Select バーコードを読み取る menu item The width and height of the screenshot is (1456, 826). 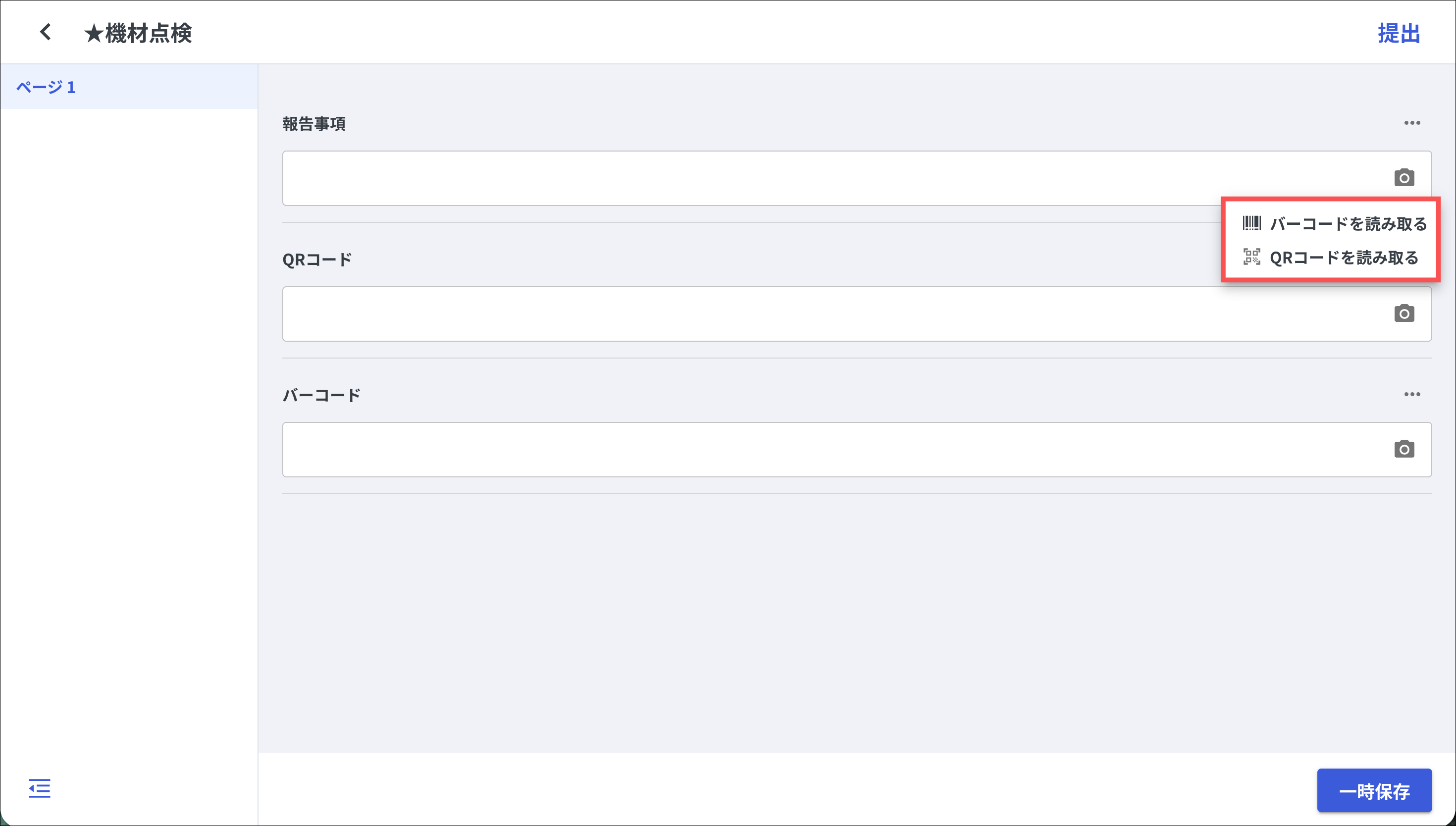pos(1348,223)
